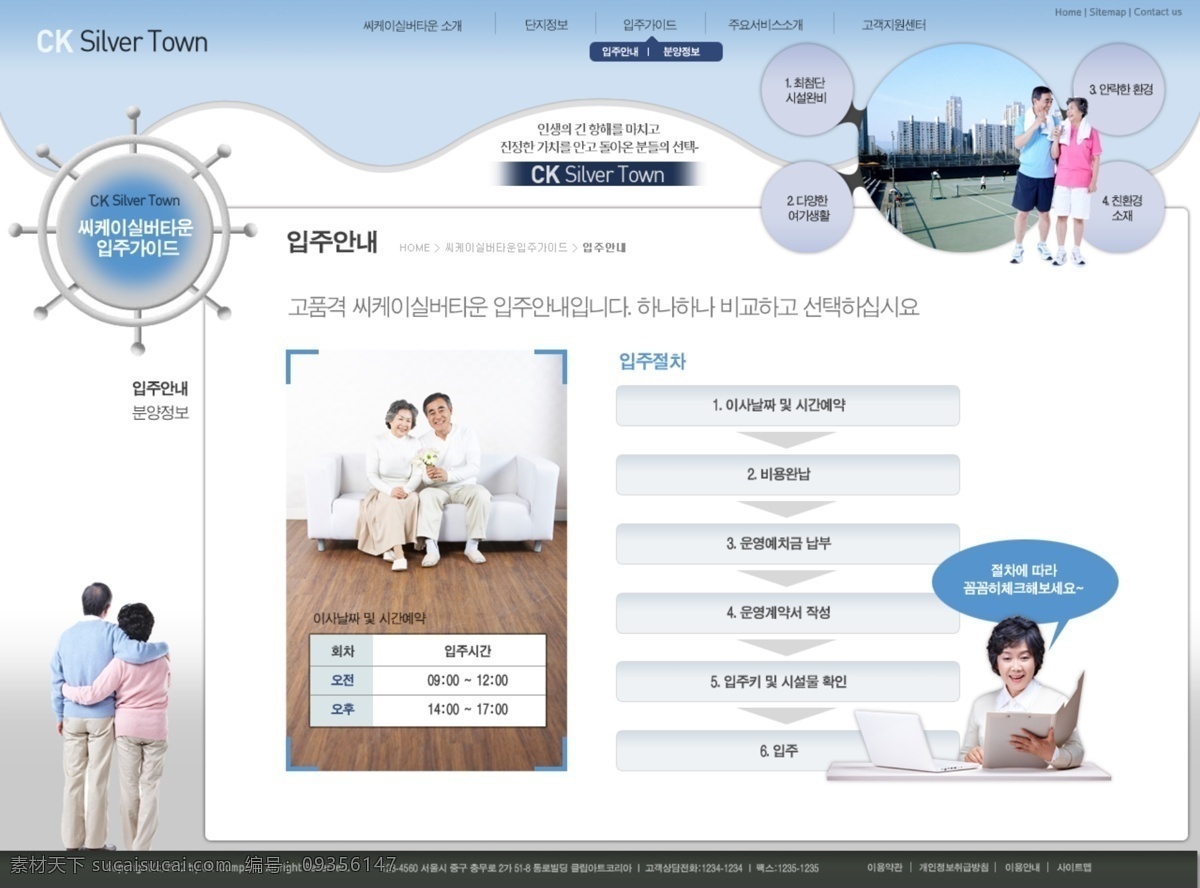The image size is (1200, 888).
Task: Click step 3. 운영예치금 납부
Action: [x=788, y=543]
